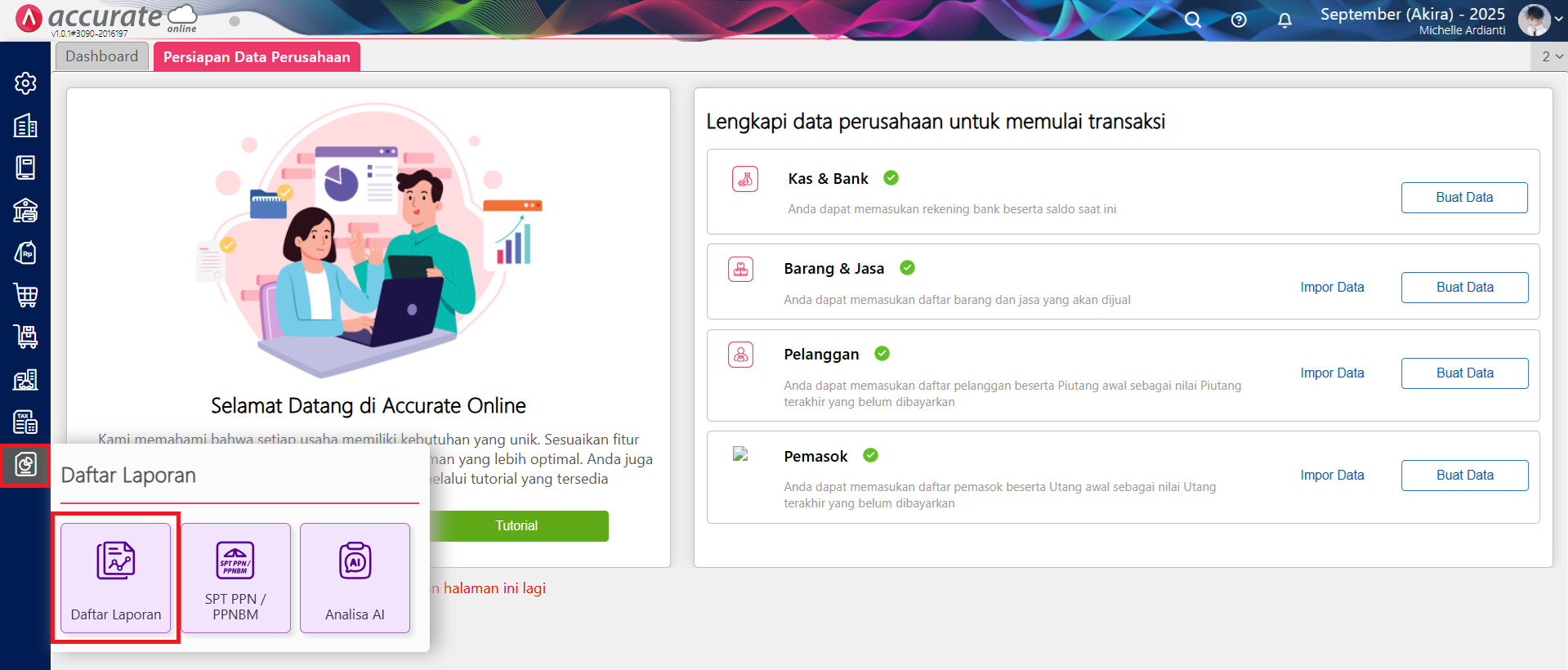The height and width of the screenshot is (670, 1568).
Task: Open the General Ledger book icon
Action: click(x=25, y=167)
